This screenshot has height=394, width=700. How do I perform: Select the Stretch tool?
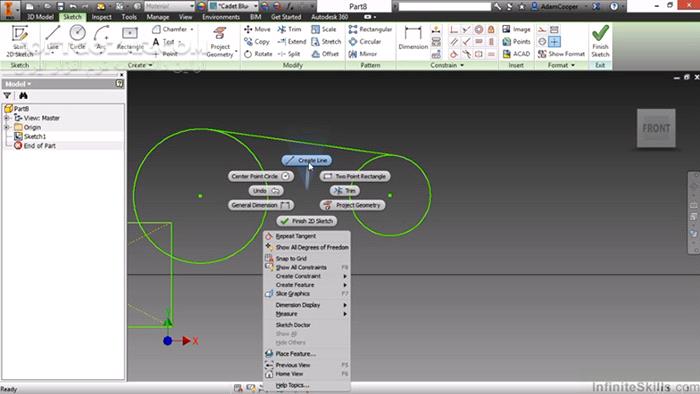click(326, 41)
